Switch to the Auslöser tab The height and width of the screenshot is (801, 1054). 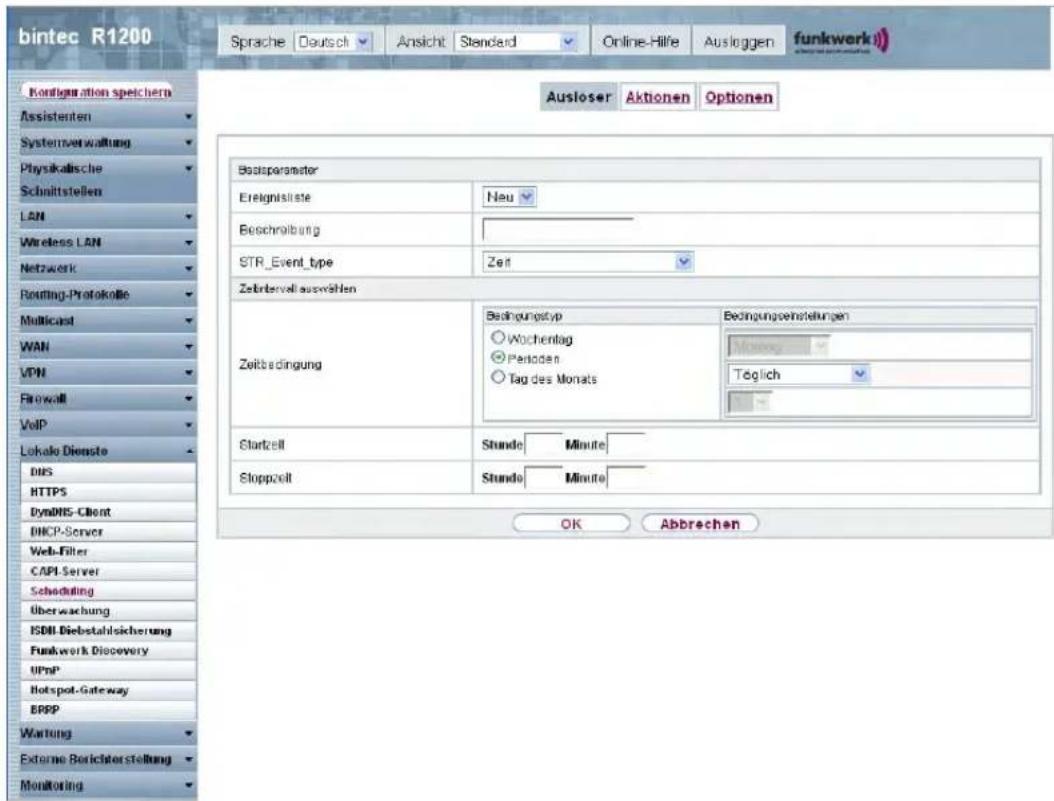tap(578, 97)
